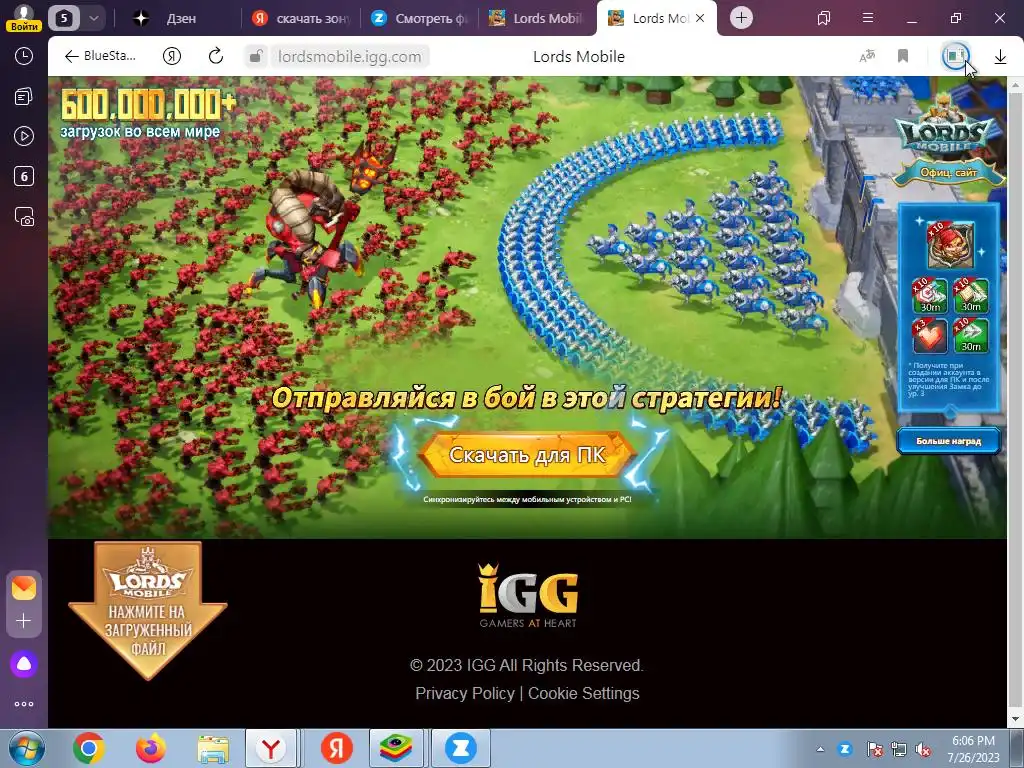Click the extension icon beside downloads
The height and width of the screenshot is (768, 1024).
[955, 56]
